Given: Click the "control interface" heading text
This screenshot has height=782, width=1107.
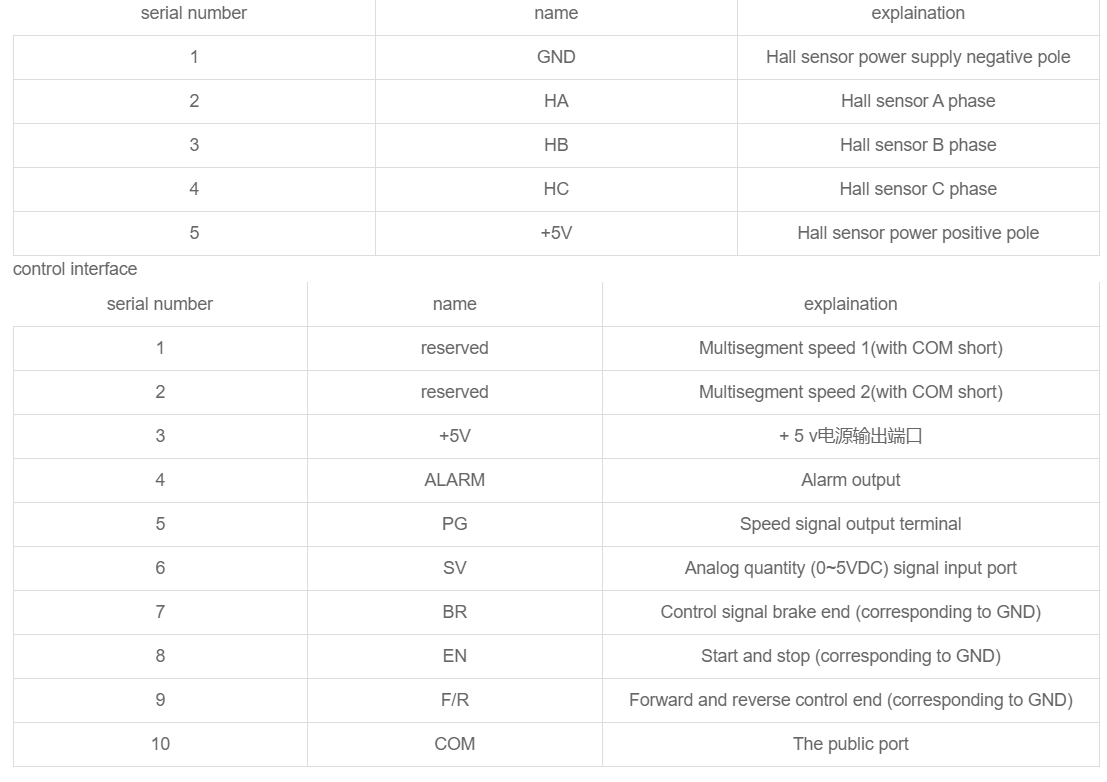Looking at the screenshot, I should (x=75, y=269).
